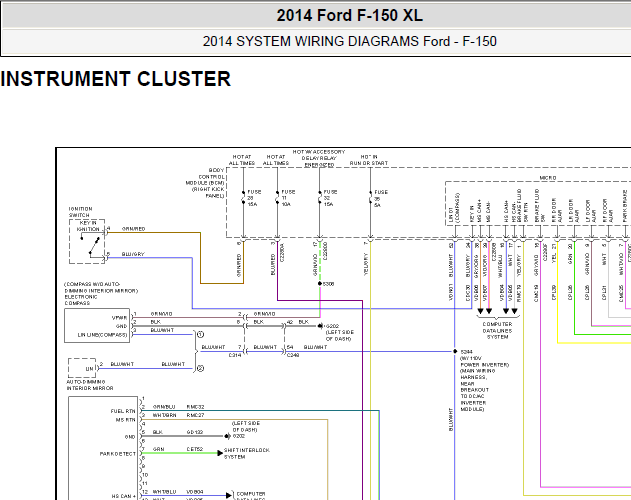The width and height of the screenshot is (631, 500).
Task: Click the 'FUSE 35 5A' label
Action: tap(381, 198)
